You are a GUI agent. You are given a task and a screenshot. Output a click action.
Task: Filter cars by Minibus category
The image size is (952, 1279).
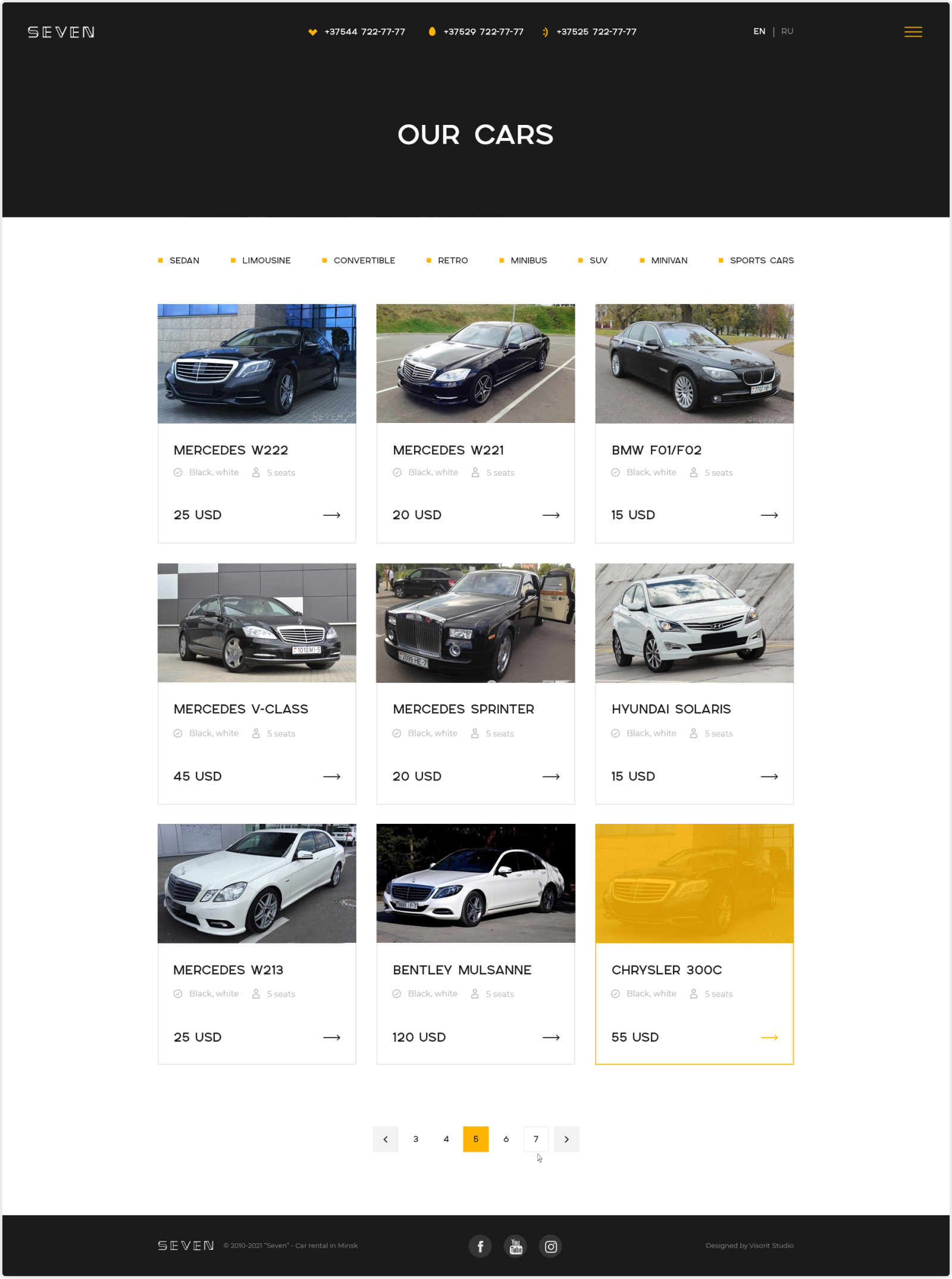523,261
